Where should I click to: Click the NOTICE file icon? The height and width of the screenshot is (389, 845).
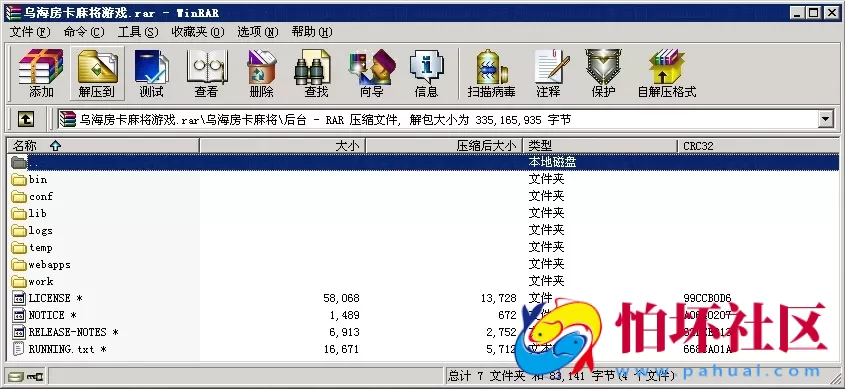19,315
